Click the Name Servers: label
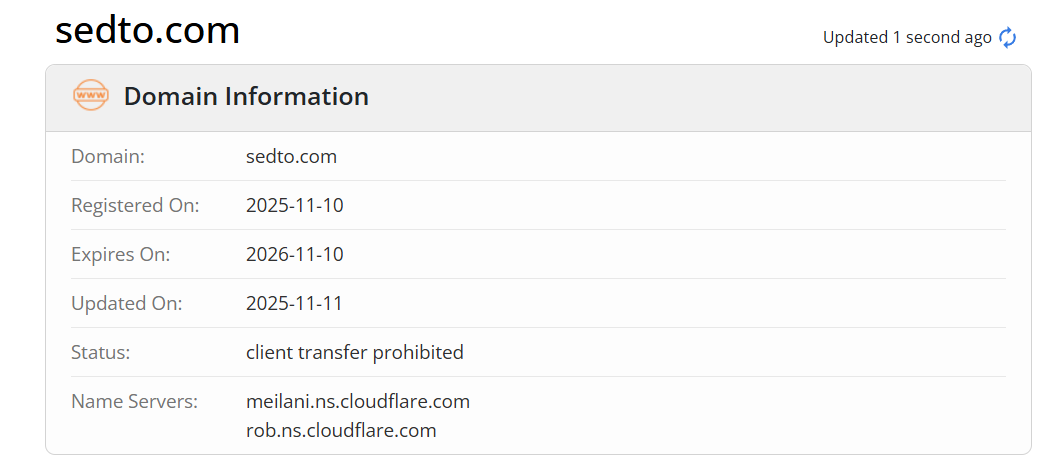Viewport: 1057px width, 468px height. click(x=134, y=402)
